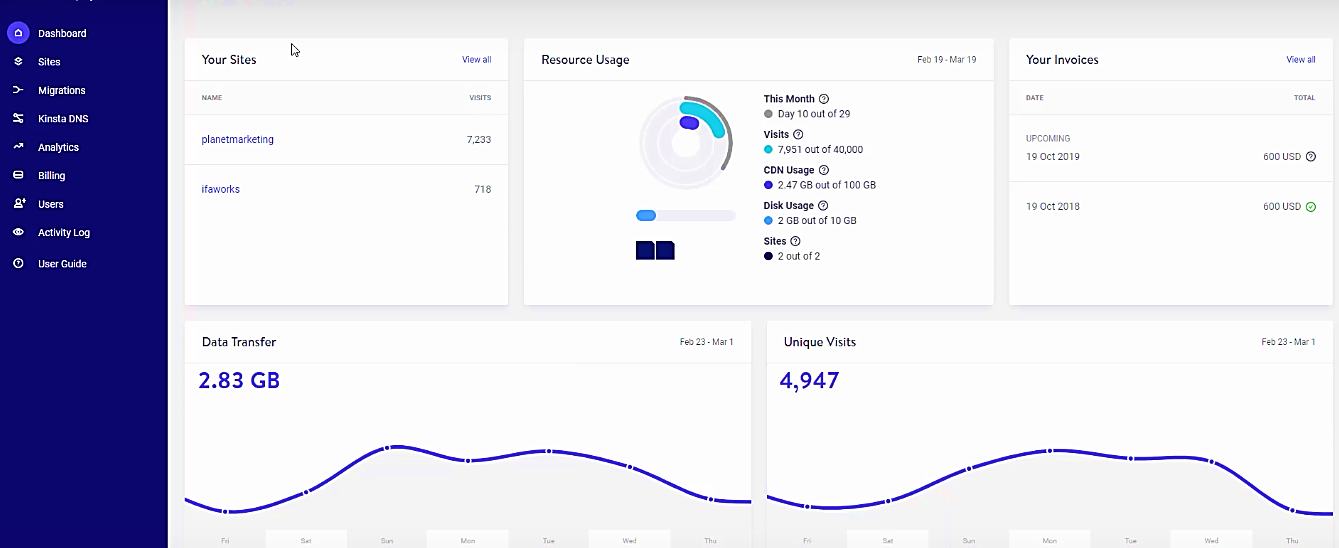Click the Feb 19 - Mar 19 date range

tap(947, 60)
